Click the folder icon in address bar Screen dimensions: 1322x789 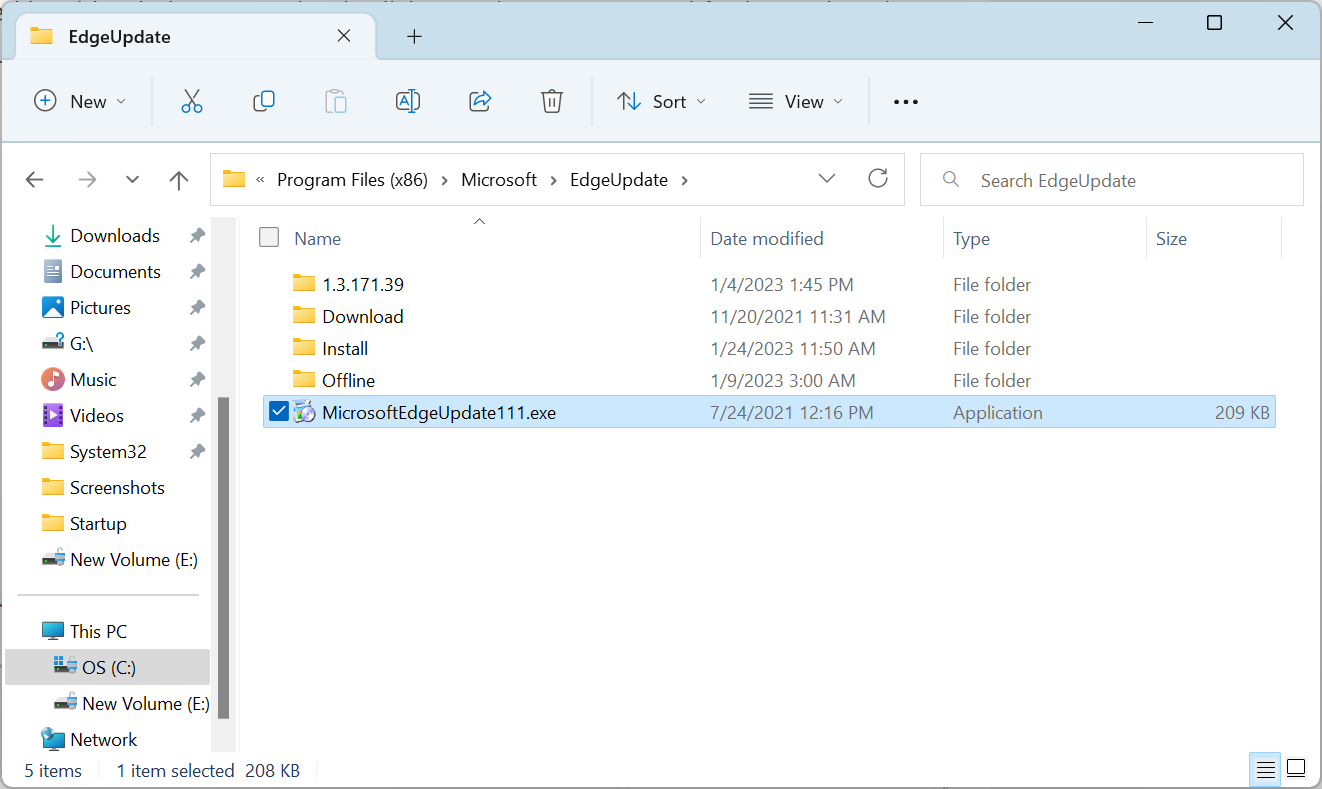pyautogui.click(x=234, y=180)
